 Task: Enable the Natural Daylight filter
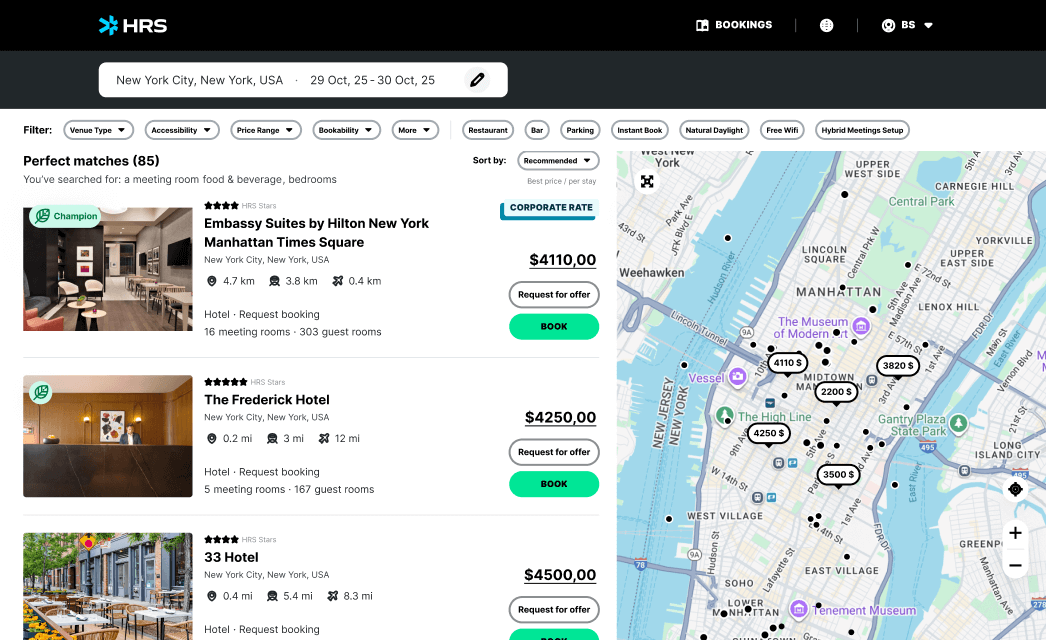[x=714, y=130]
